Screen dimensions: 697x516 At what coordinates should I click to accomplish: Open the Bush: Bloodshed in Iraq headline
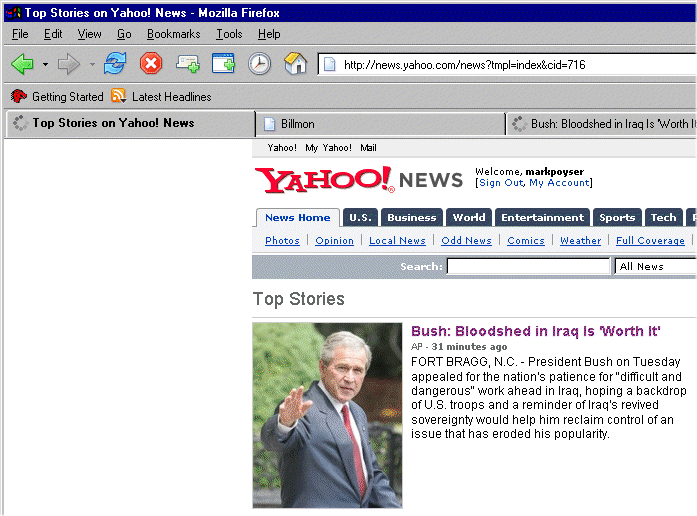(536, 332)
